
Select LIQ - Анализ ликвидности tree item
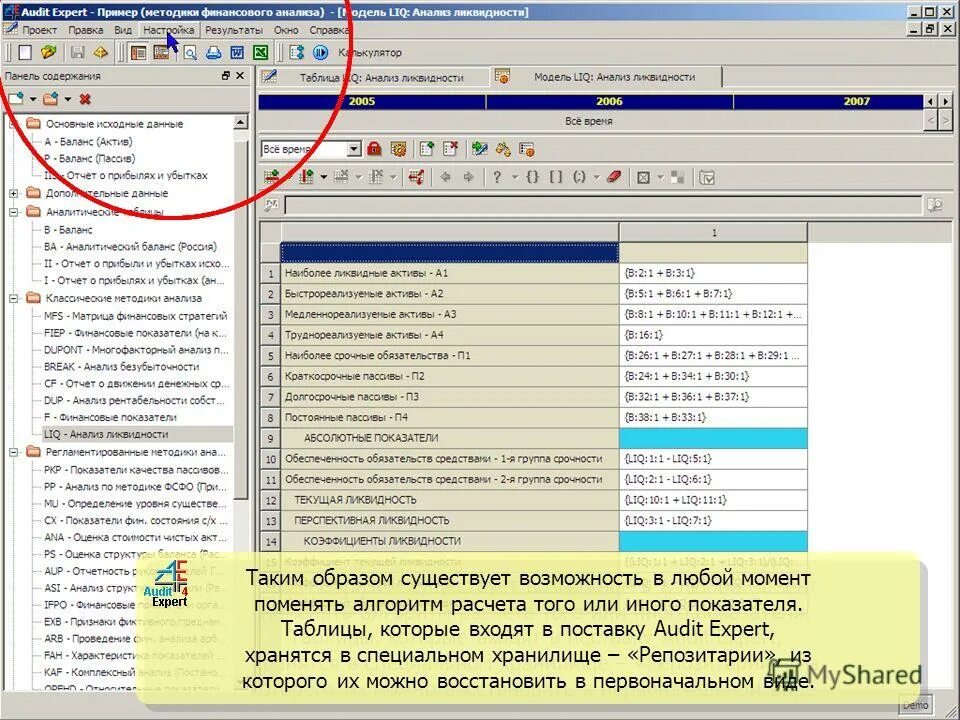tap(106, 435)
